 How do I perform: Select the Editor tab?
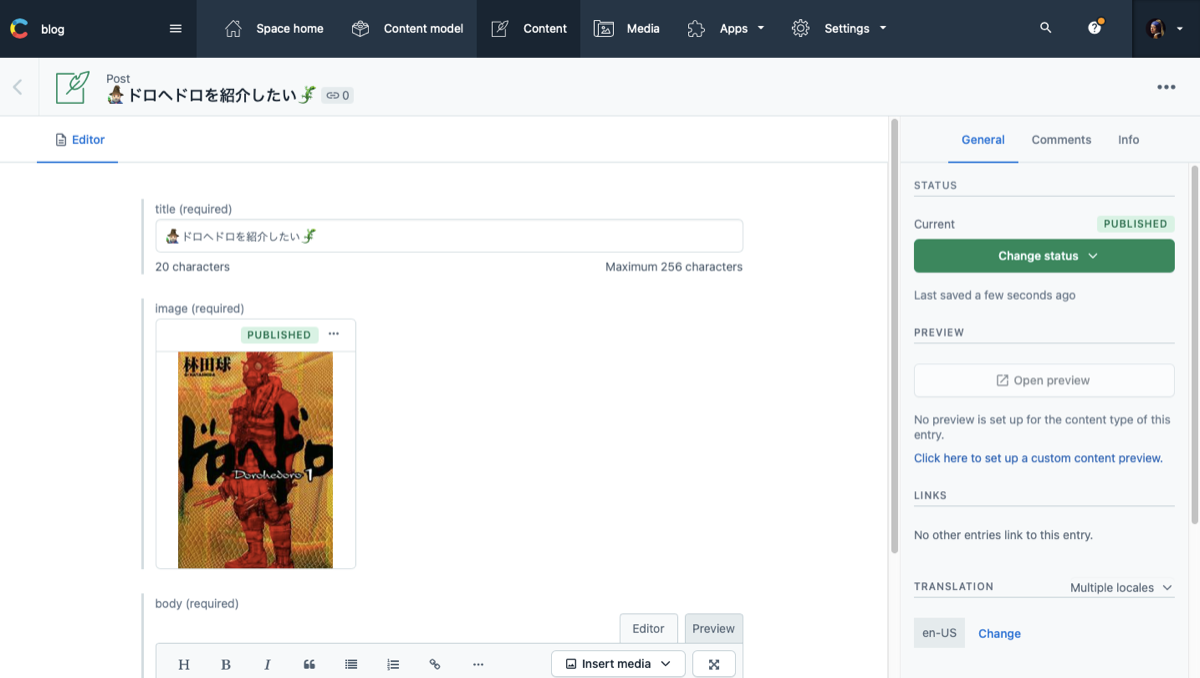coord(79,140)
